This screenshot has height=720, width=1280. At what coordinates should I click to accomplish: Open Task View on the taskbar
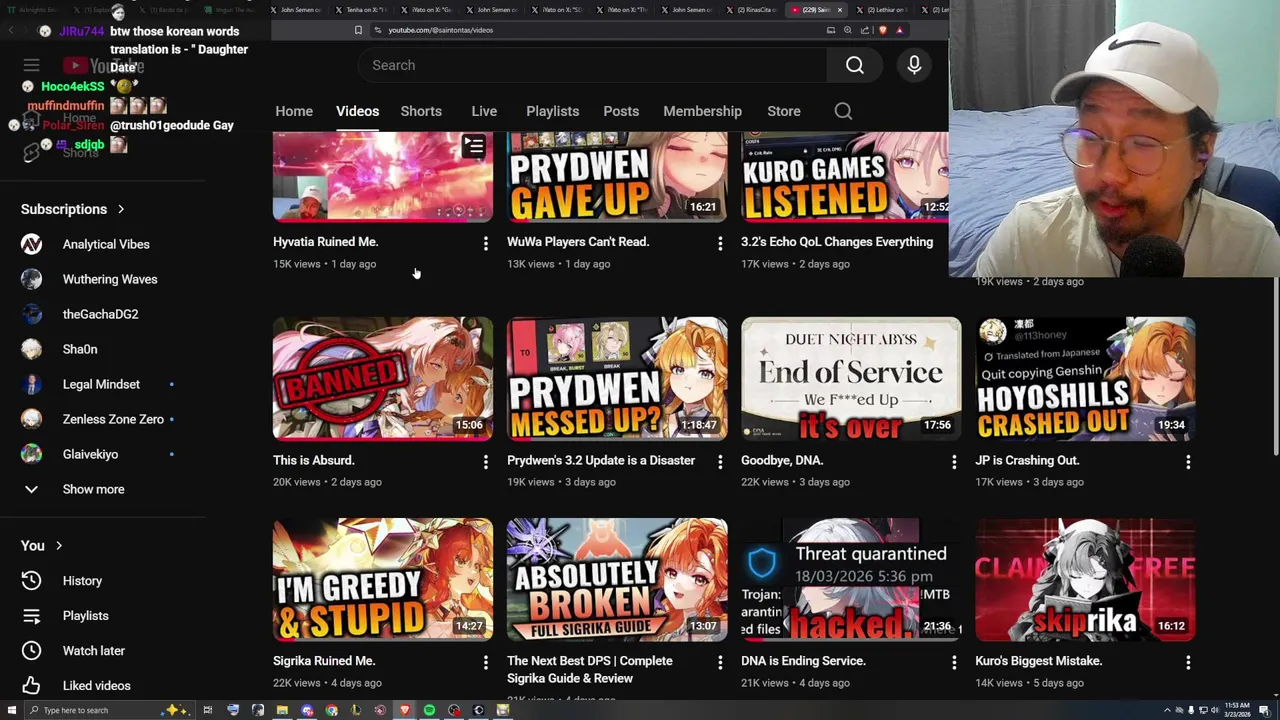point(208,710)
